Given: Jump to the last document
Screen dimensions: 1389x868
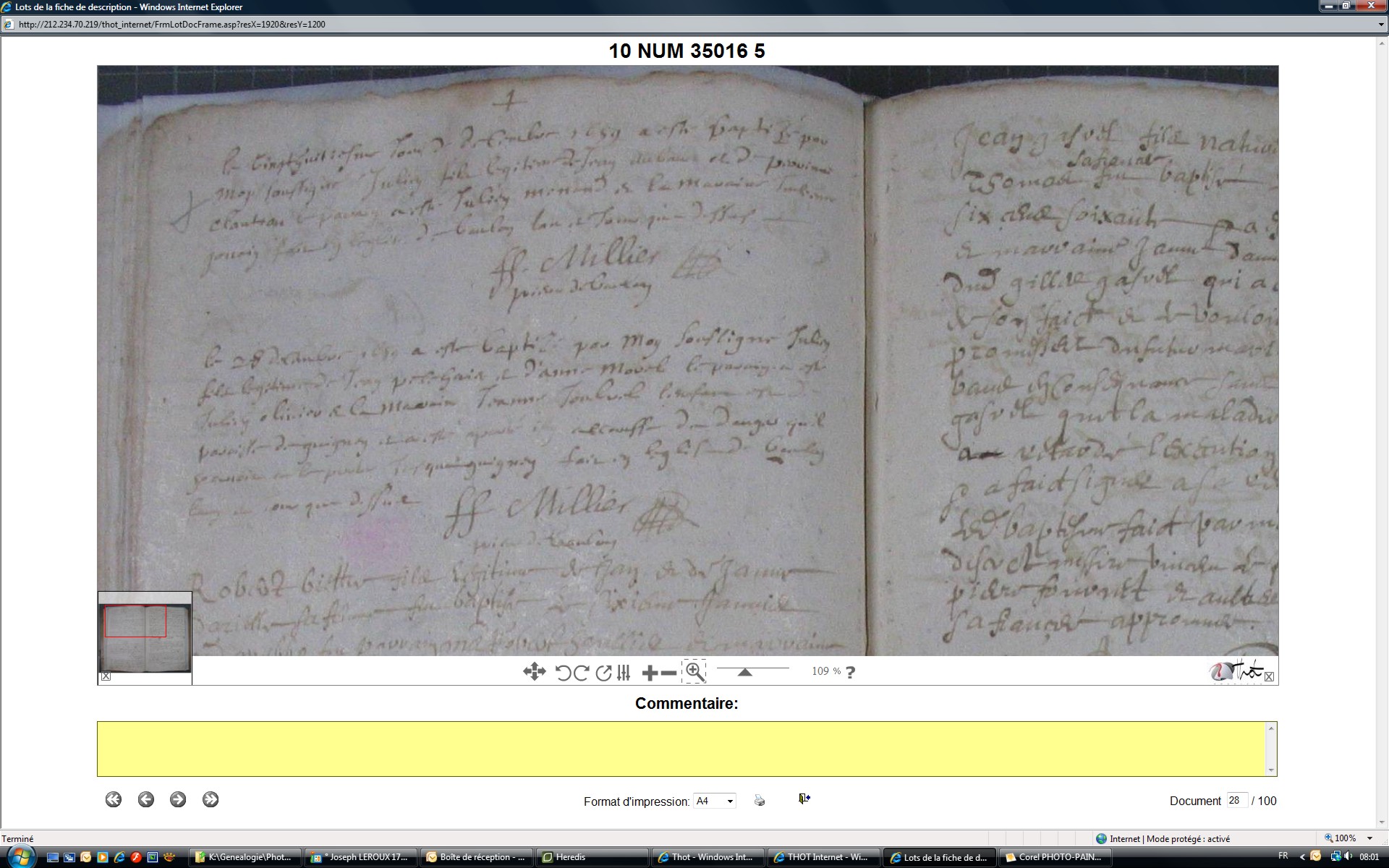Looking at the screenshot, I should (x=211, y=799).
